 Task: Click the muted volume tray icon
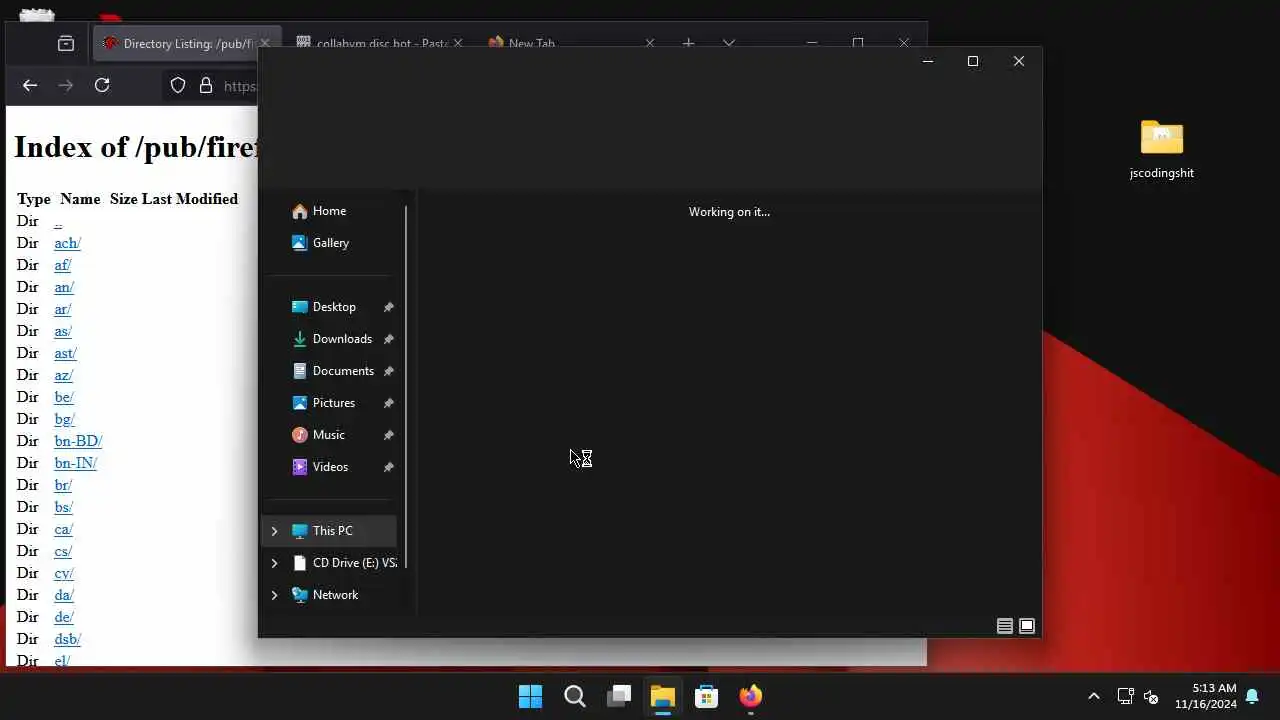tap(1151, 696)
